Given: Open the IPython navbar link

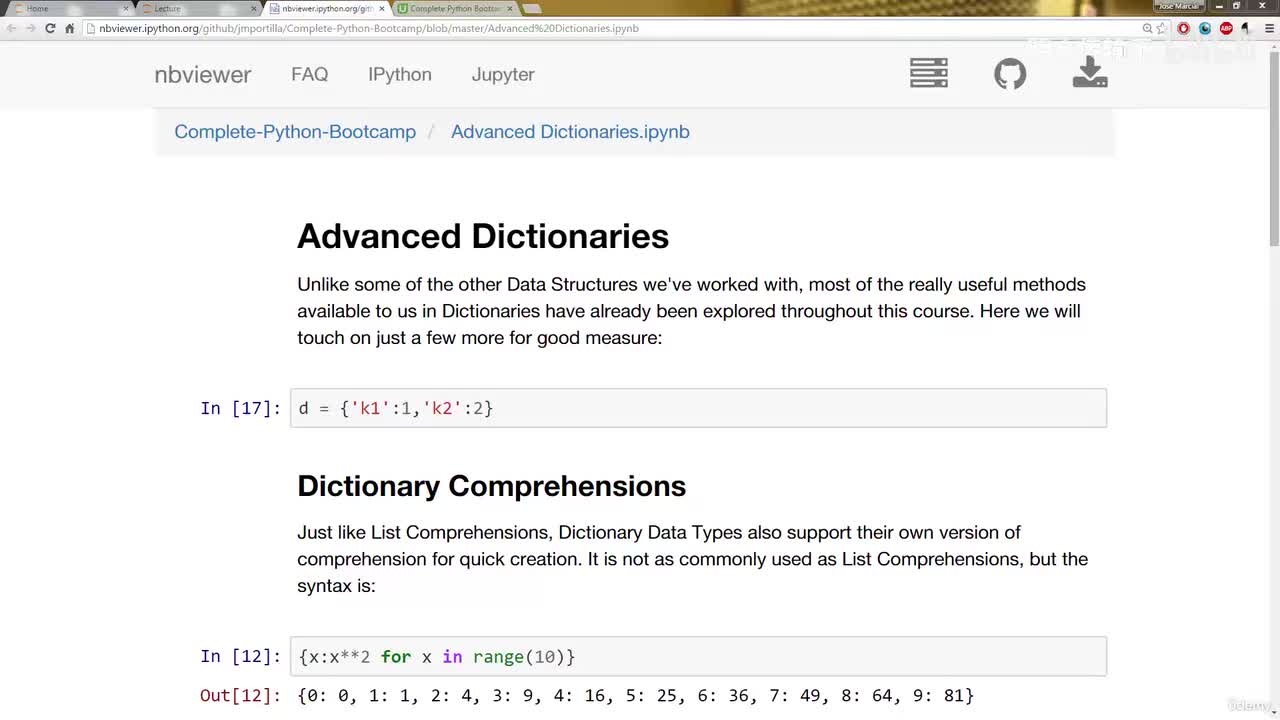Looking at the screenshot, I should pos(399,74).
